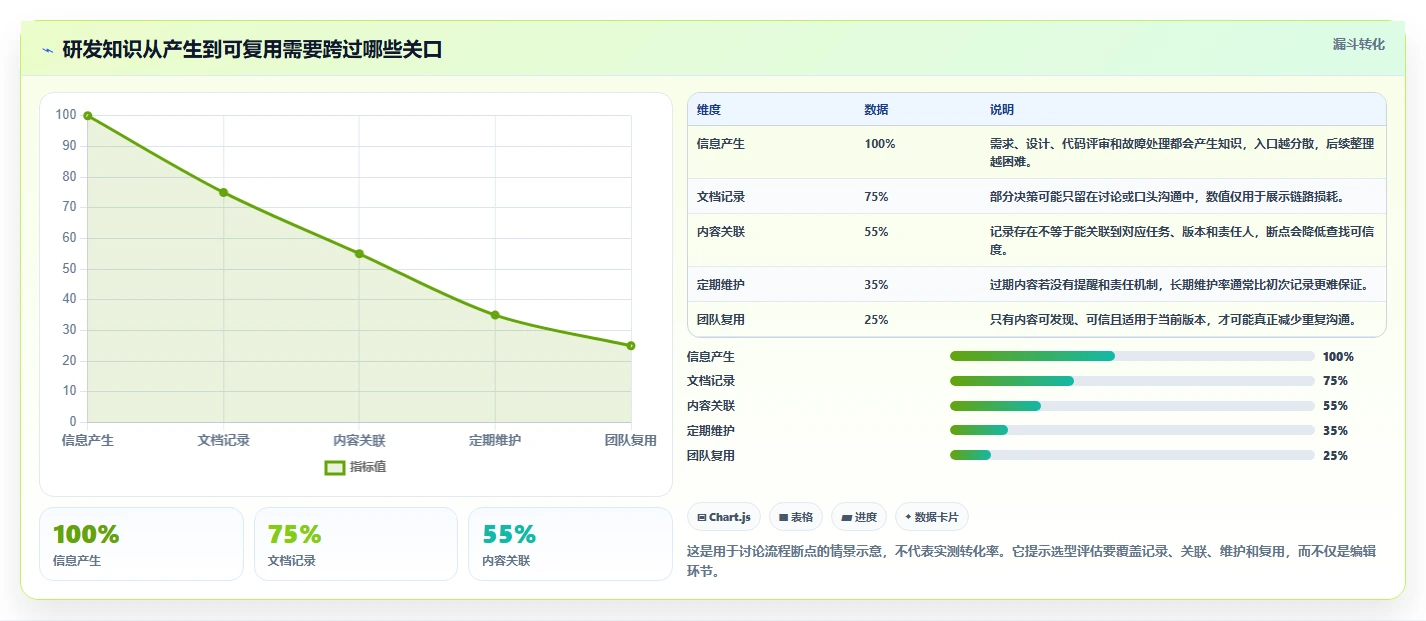Screen dimensions: 1426x621
Task: Click the table description starting 需求、设计、代码评审
Action: (x=1182, y=152)
